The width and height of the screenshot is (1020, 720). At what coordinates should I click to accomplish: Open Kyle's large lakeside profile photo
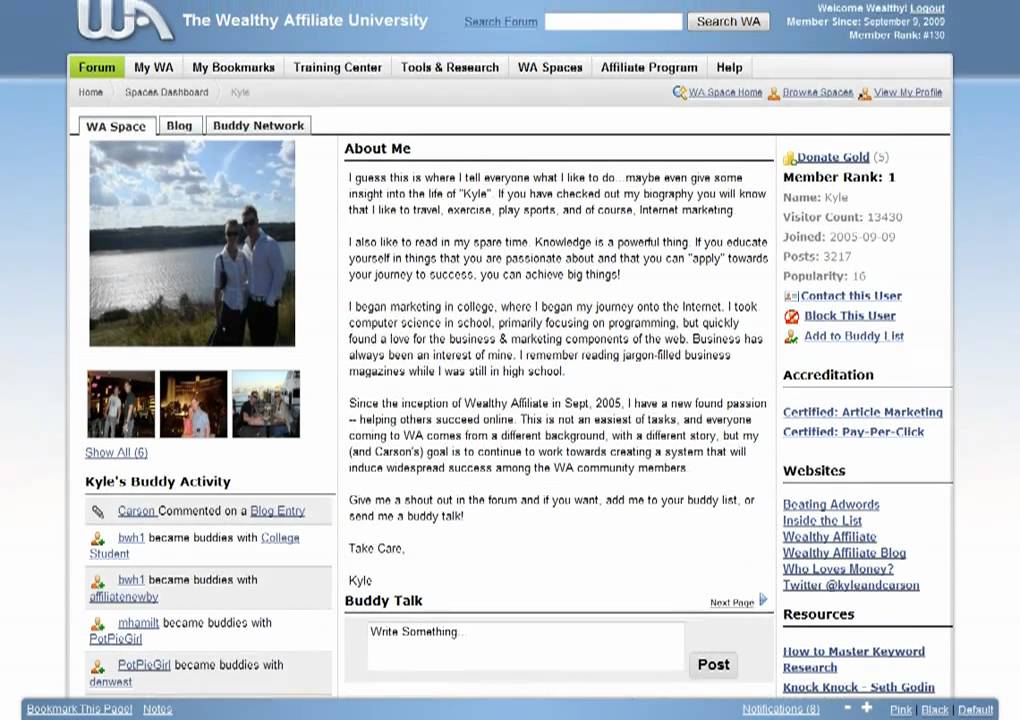pos(192,243)
